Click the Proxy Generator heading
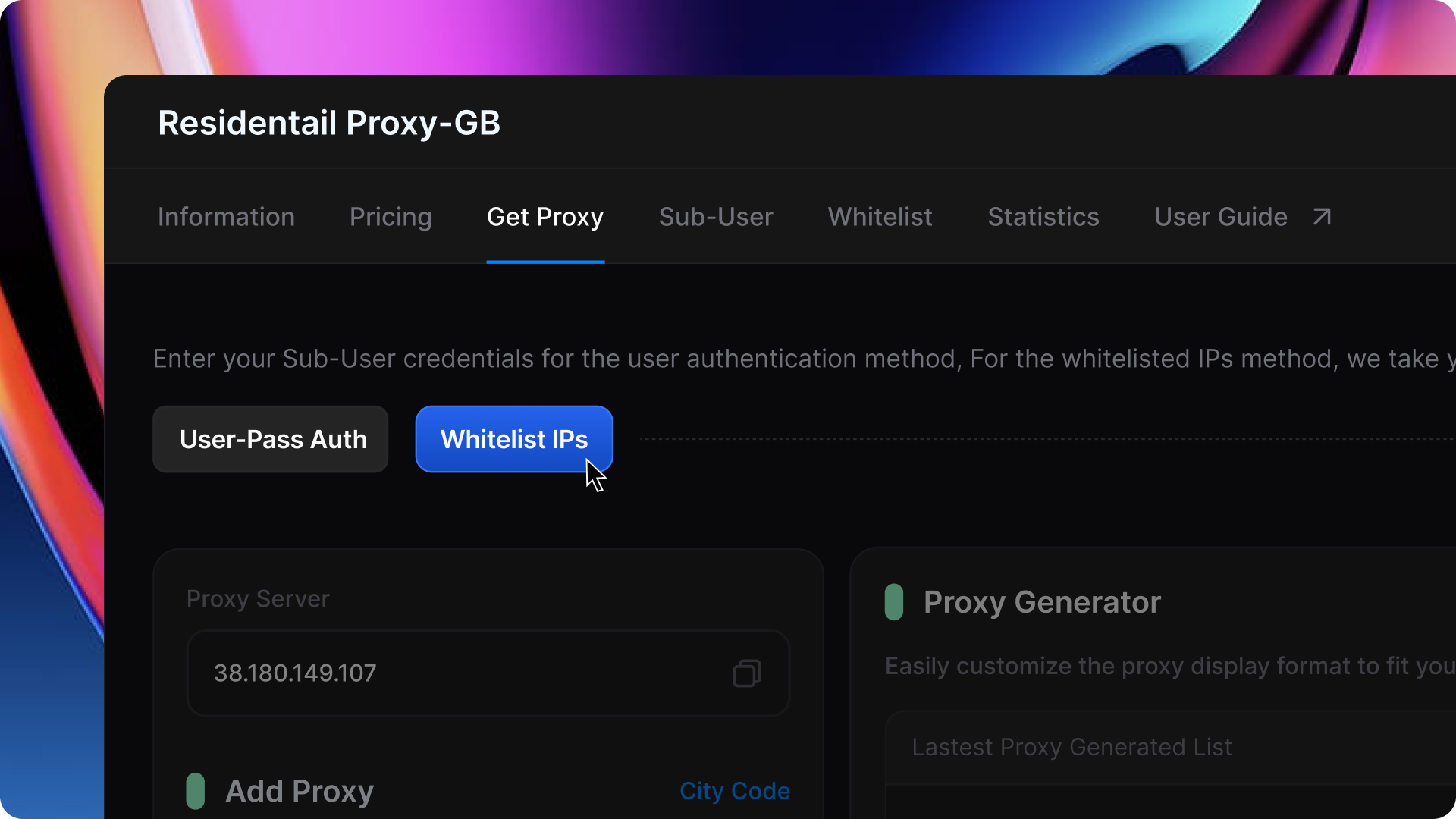 click(x=1042, y=602)
